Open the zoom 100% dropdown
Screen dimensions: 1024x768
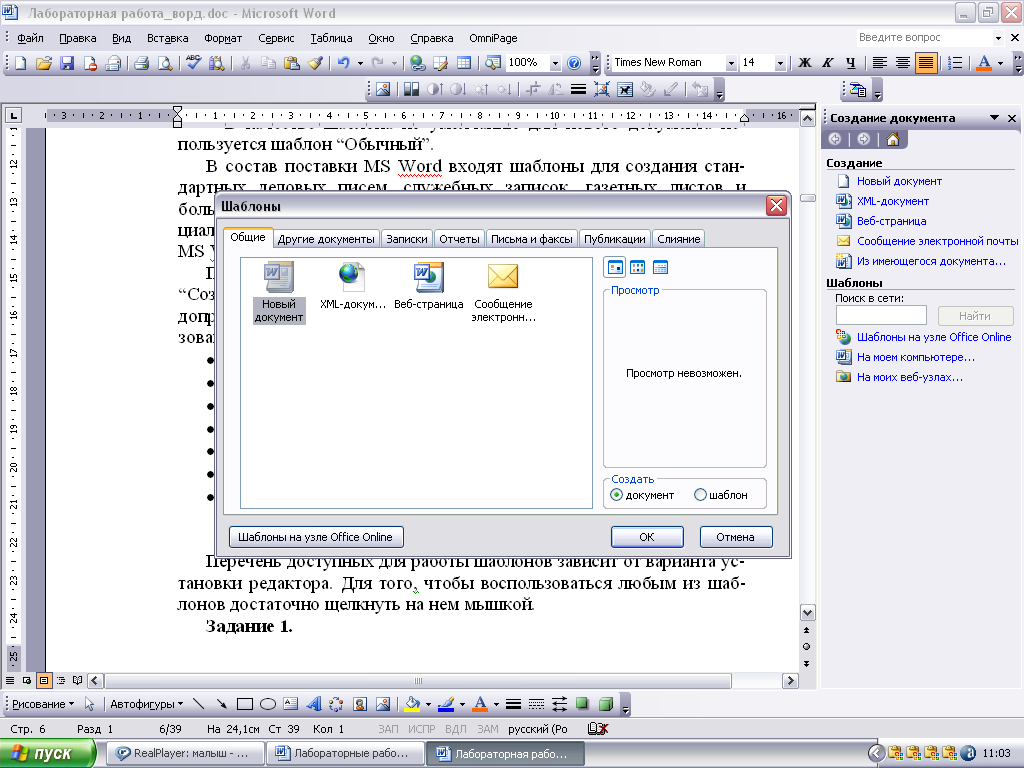[x=555, y=63]
